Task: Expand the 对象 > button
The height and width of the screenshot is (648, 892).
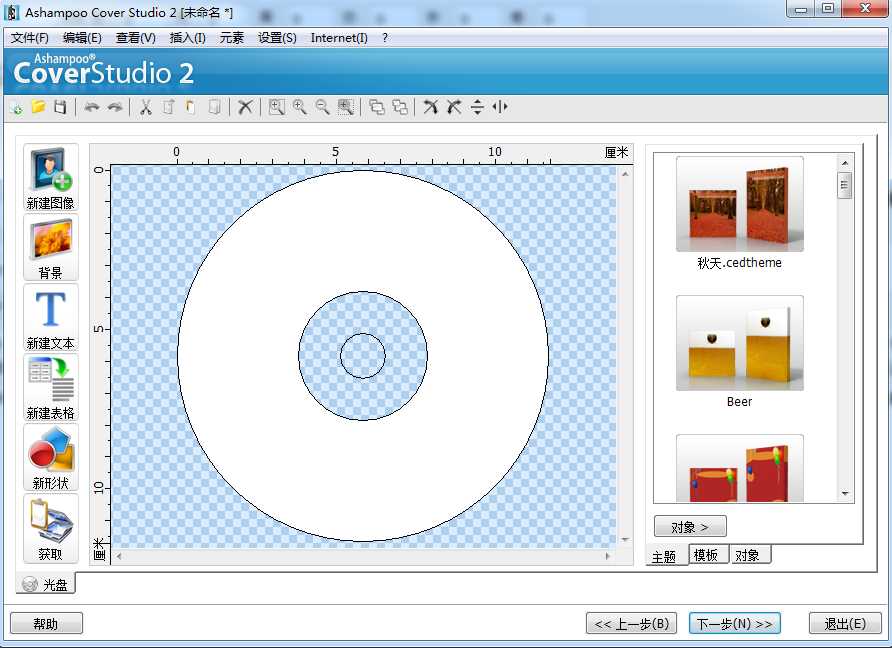Action: [x=690, y=526]
